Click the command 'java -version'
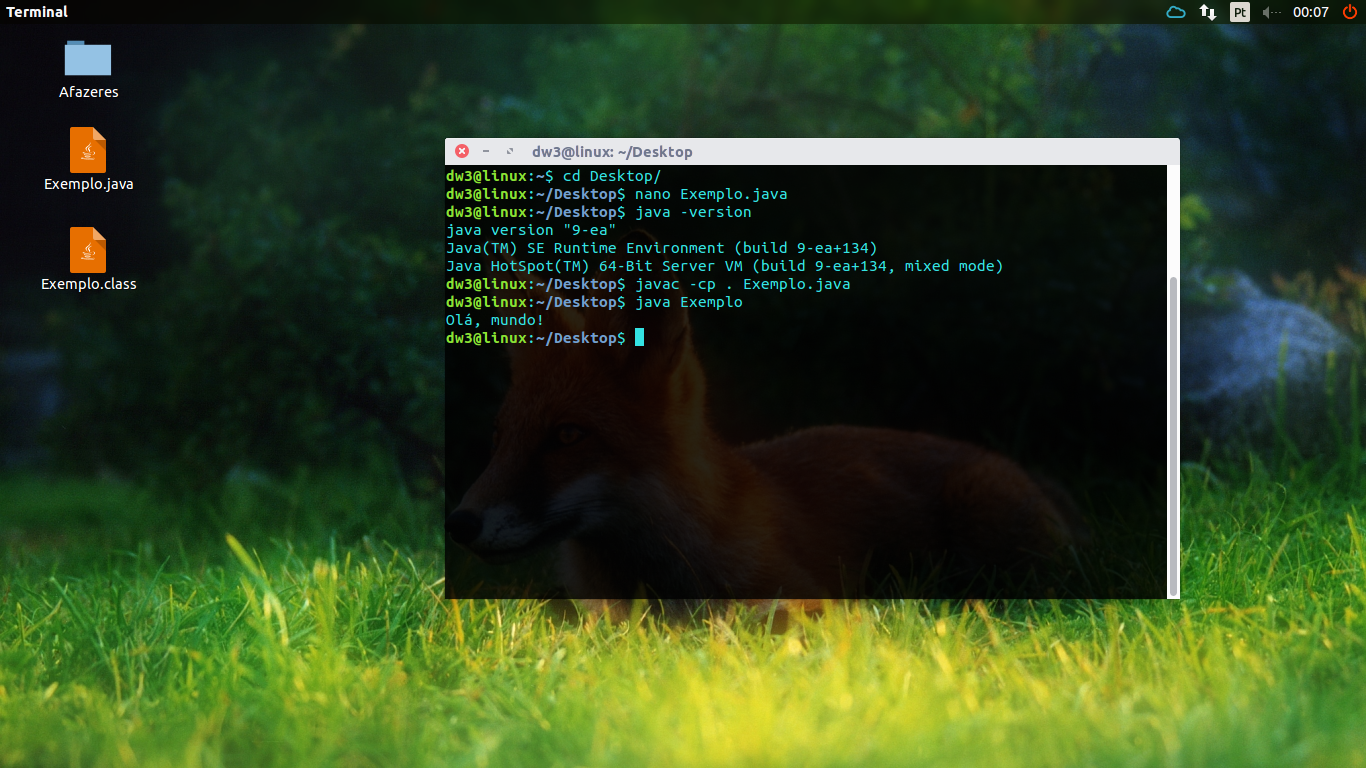1366x768 pixels. pos(693,212)
